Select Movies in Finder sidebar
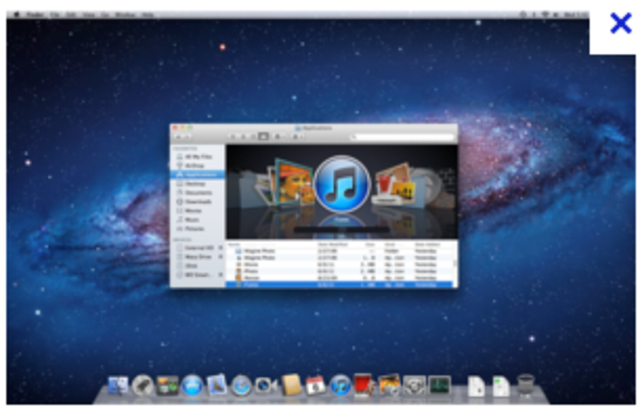640x409 pixels. [x=198, y=211]
